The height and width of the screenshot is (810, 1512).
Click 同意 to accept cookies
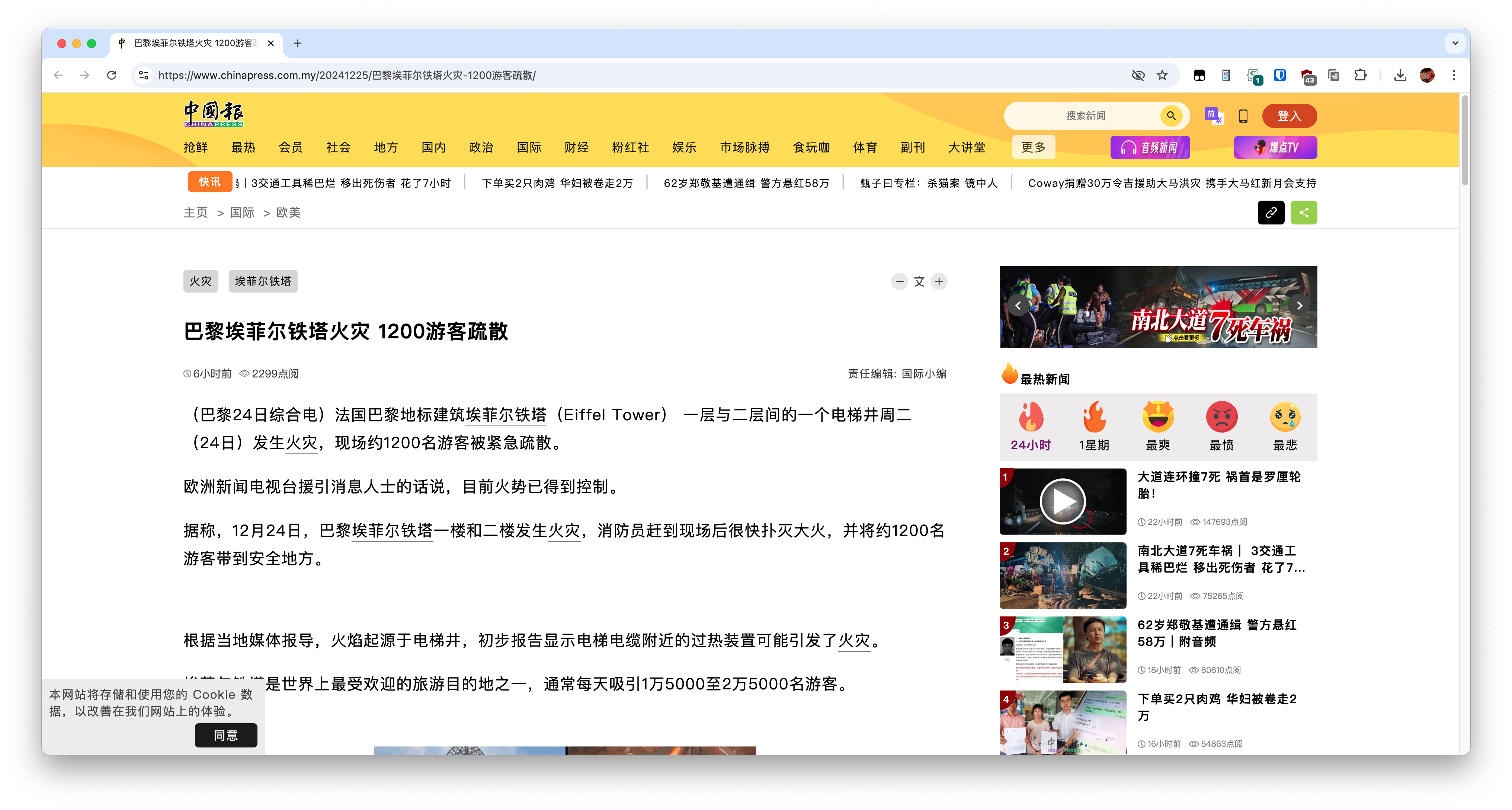pos(226,735)
